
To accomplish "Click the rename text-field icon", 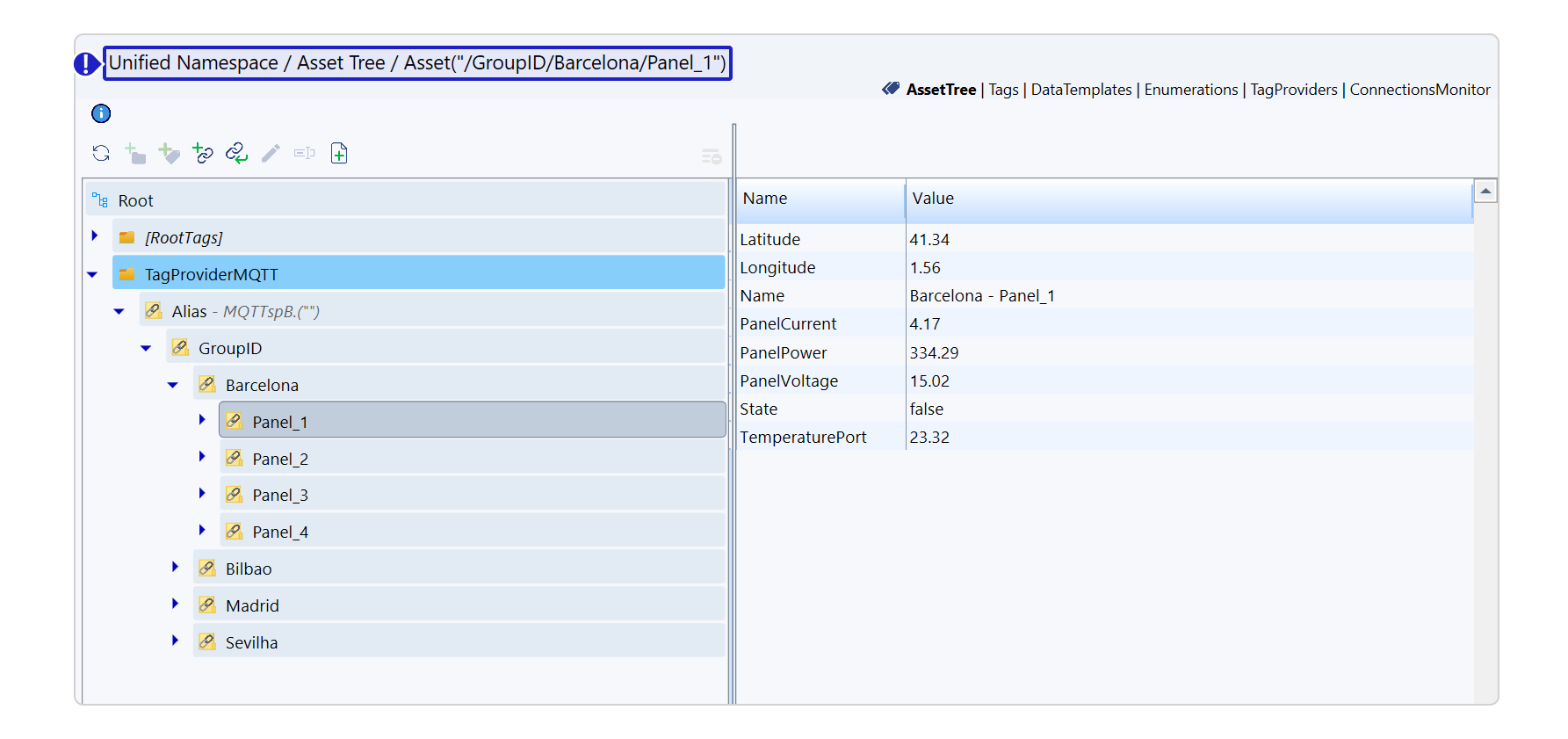I will tap(304, 154).
